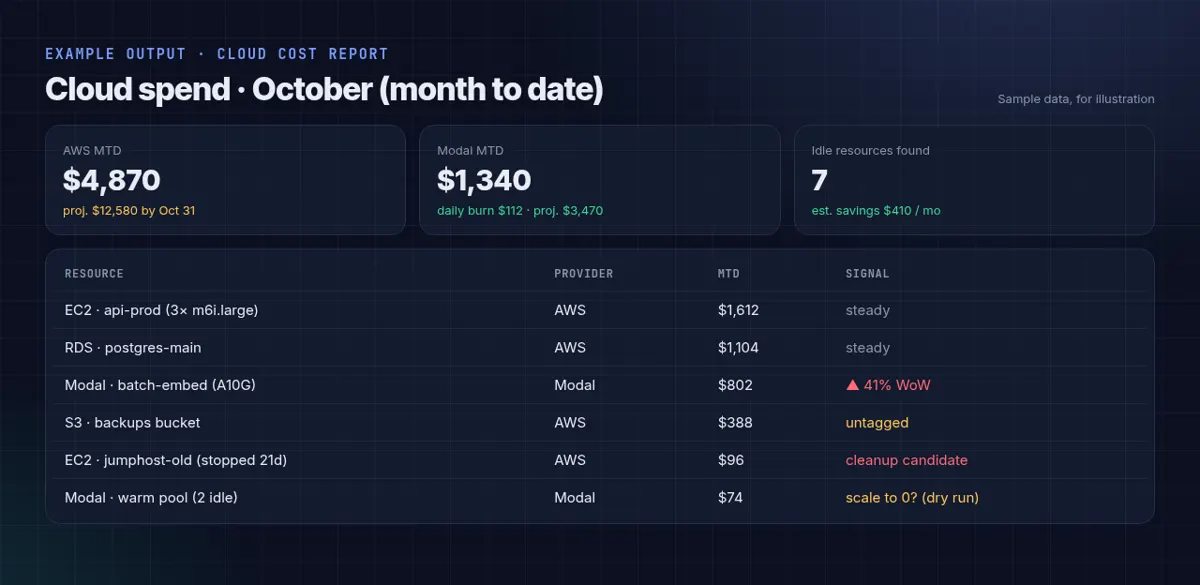Click the AWS provider cell for backups bucket
The width and height of the screenshot is (1200, 585).
[x=570, y=423]
